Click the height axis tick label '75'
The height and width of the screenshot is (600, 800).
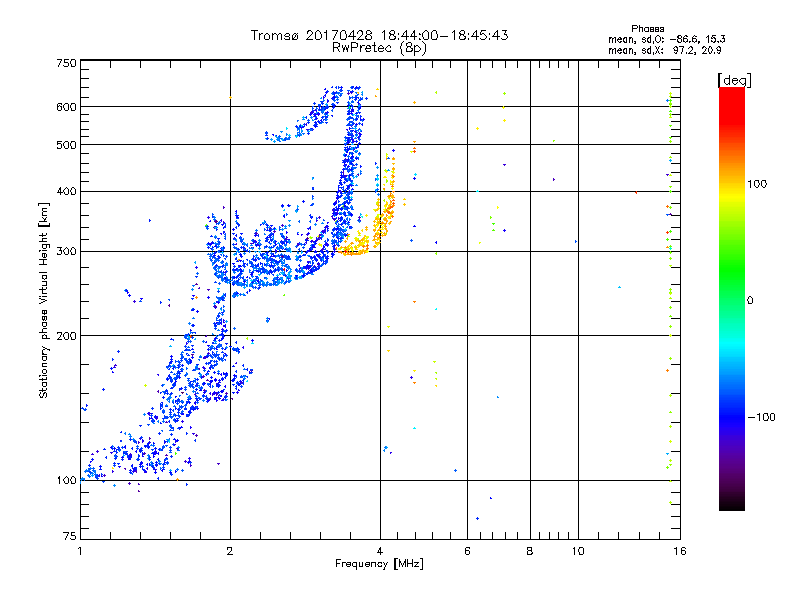70,536
